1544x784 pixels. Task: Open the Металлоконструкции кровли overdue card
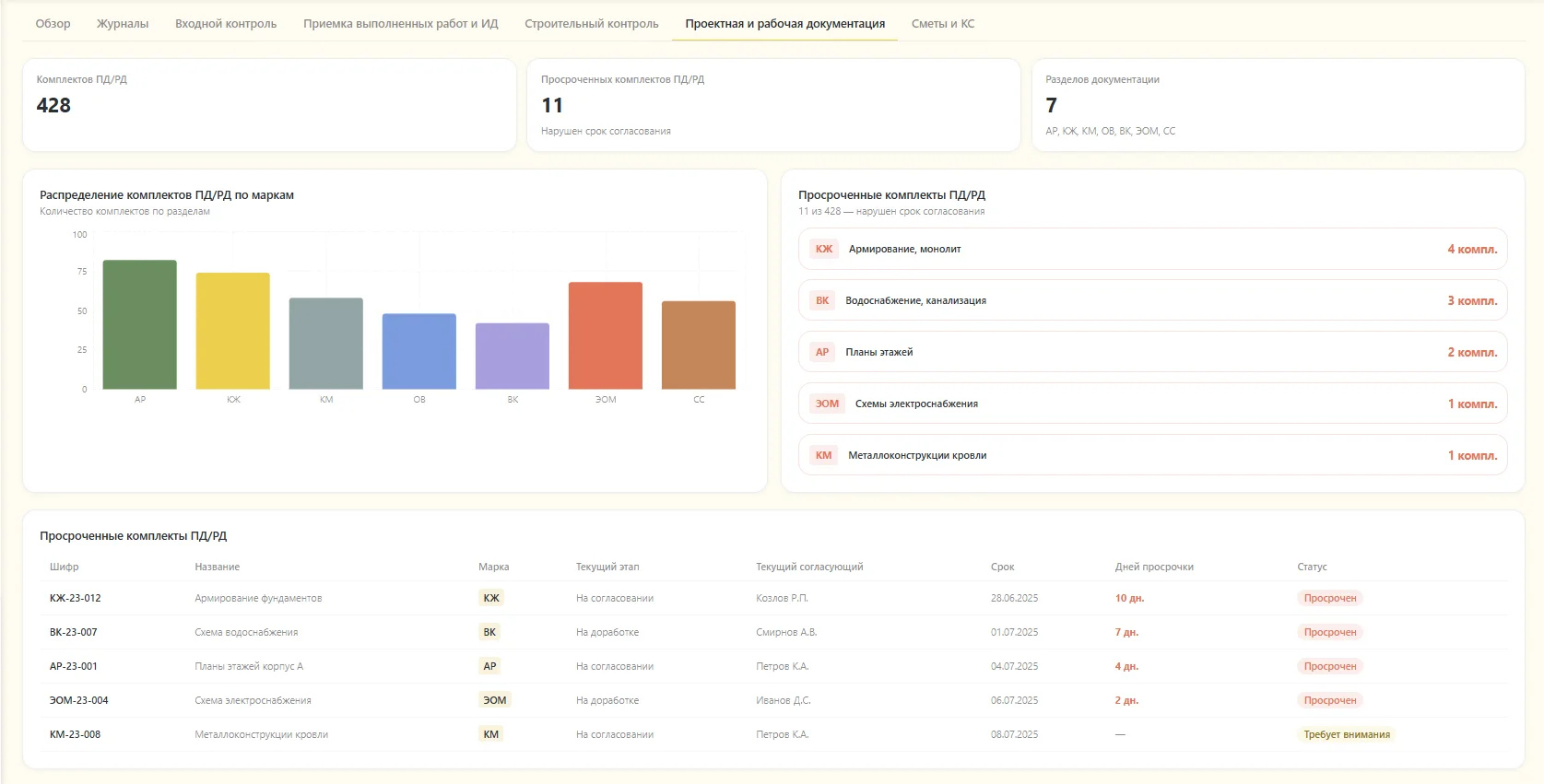(1153, 455)
